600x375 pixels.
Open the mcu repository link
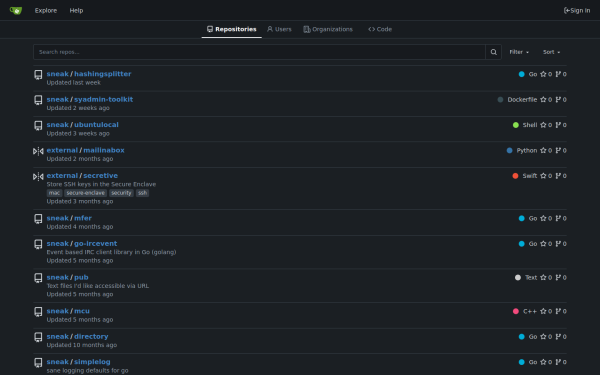[82, 311]
